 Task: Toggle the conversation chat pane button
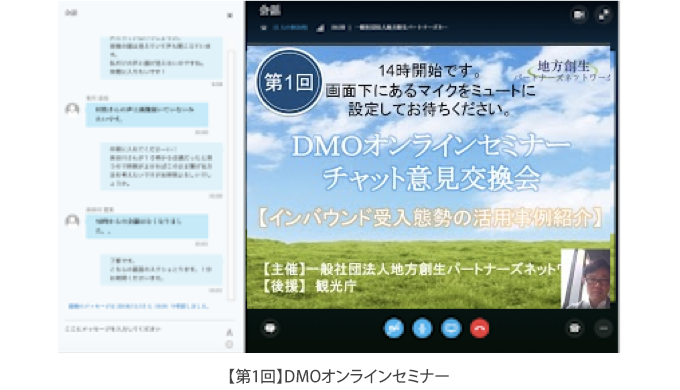click(270, 328)
